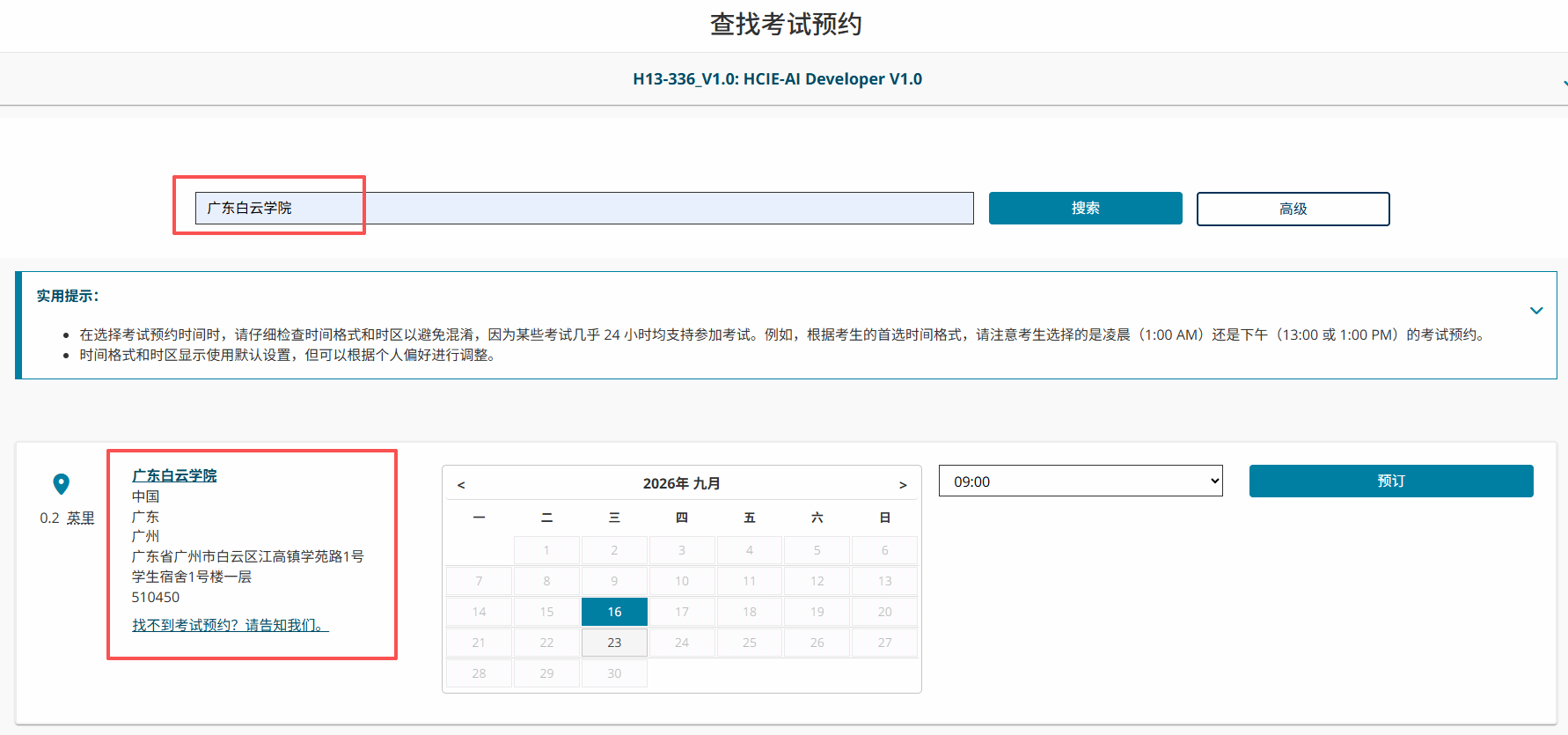Viewport: 1568px width, 735px height.
Task: Click disabled date 28 in calendar
Action: (479, 673)
